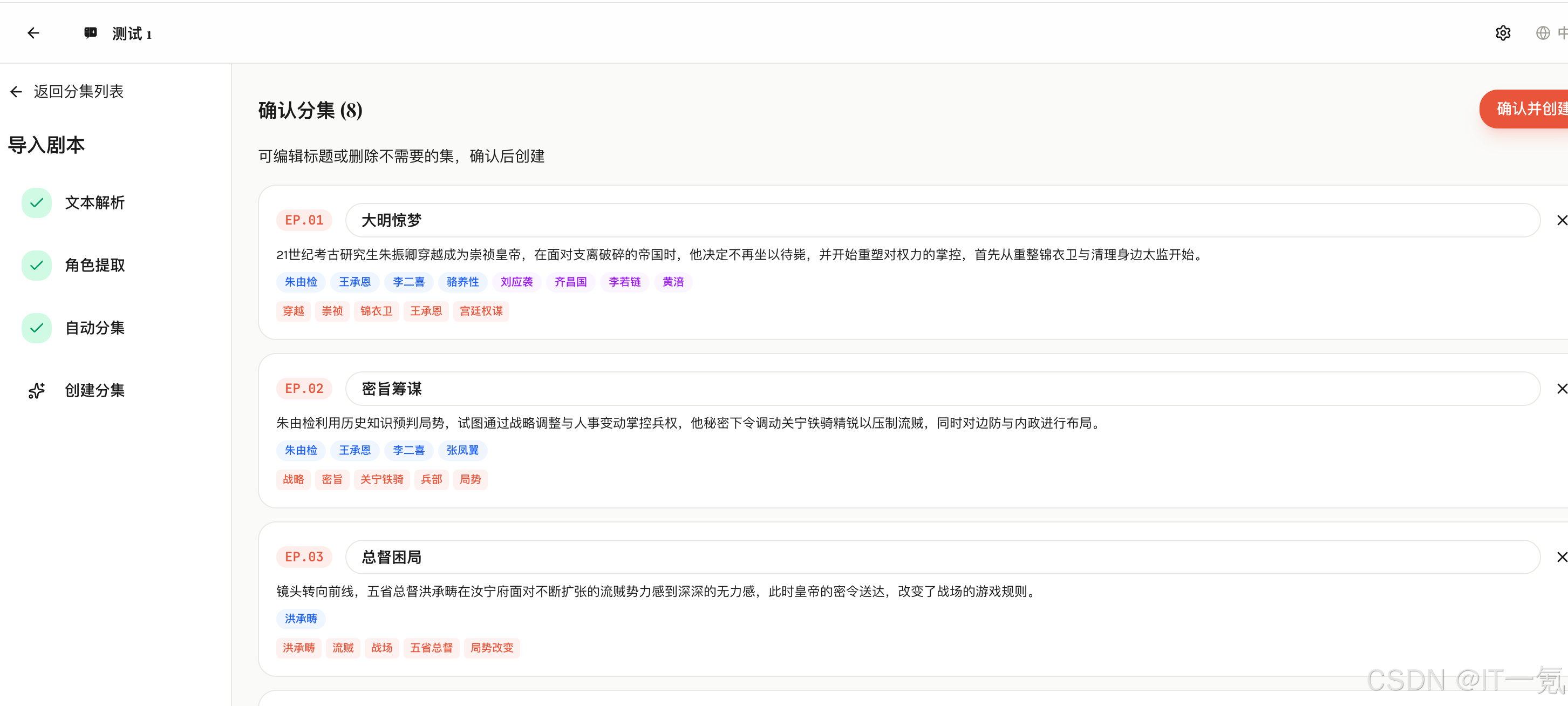The width and height of the screenshot is (1568, 706).
Task: Click the language globe icon
Action: (x=1543, y=33)
